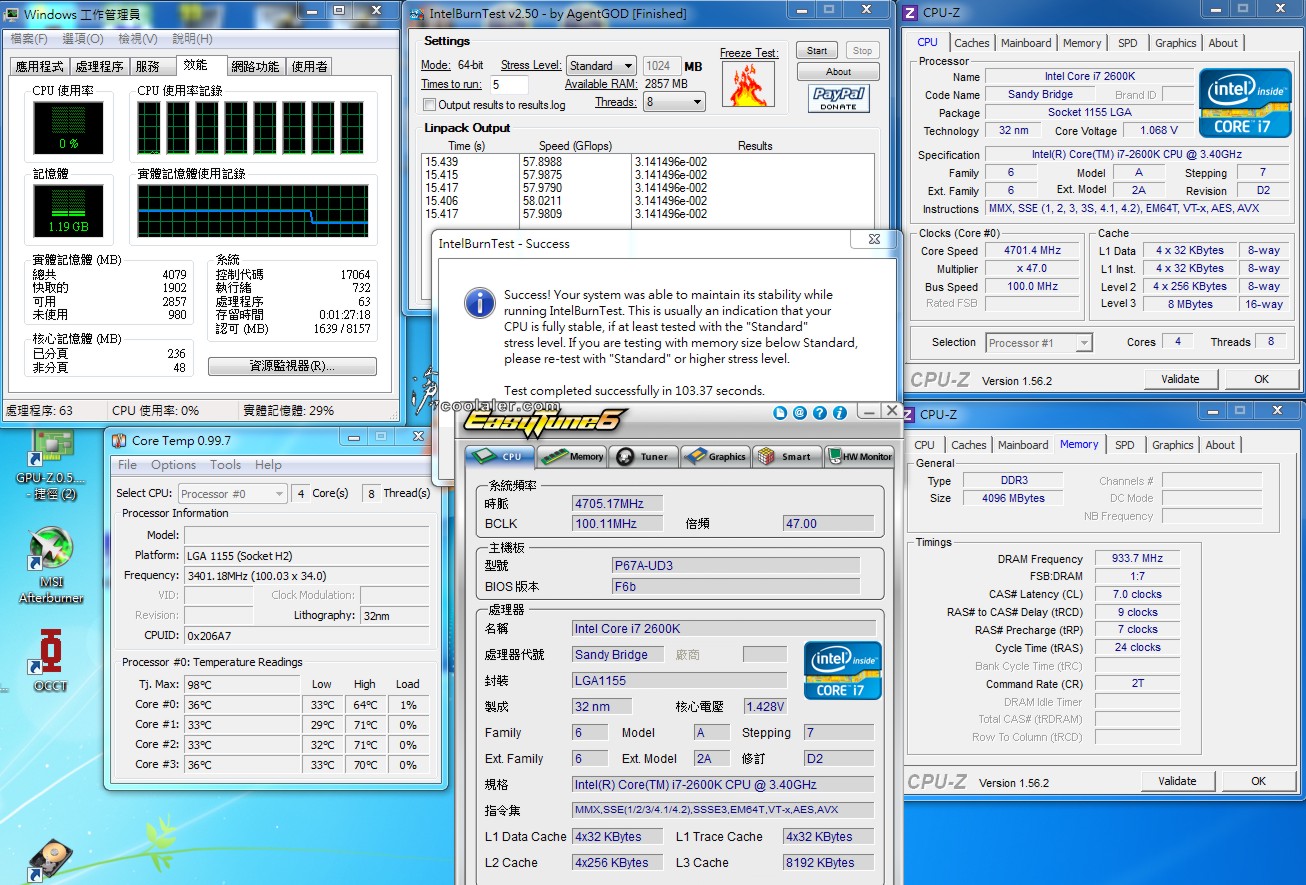The width and height of the screenshot is (1306, 885).
Task: Open the Threads dropdown in IntelBurnTest
Action: [674, 102]
